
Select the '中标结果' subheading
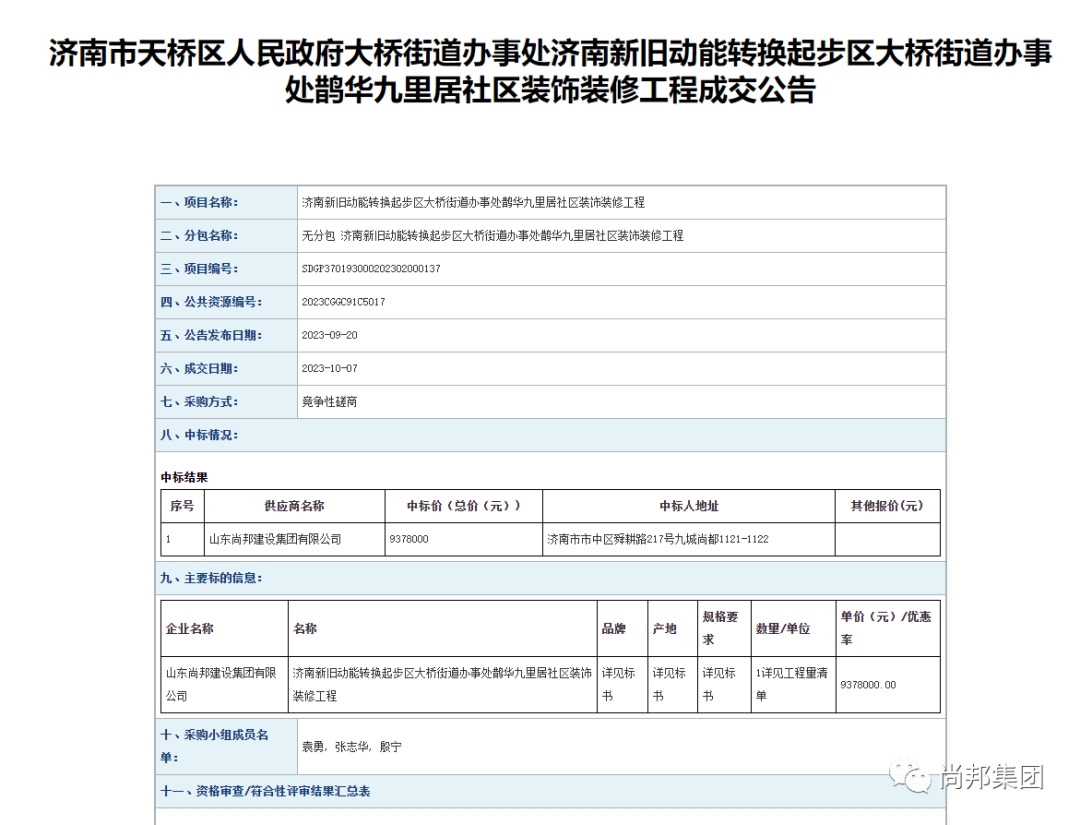tap(184, 477)
